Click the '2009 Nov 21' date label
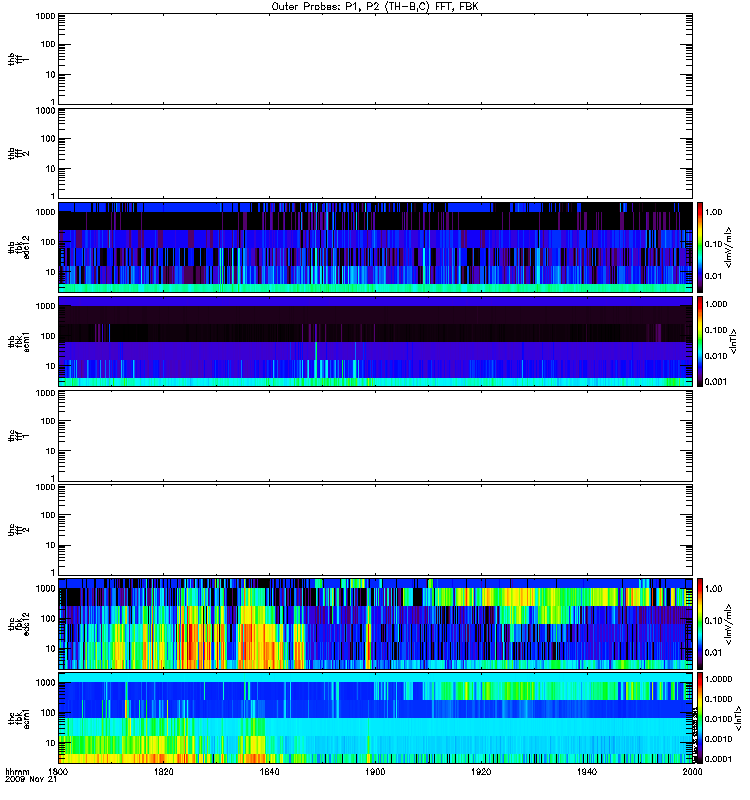The width and height of the screenshot is (750, 800). tap(31, 779)
